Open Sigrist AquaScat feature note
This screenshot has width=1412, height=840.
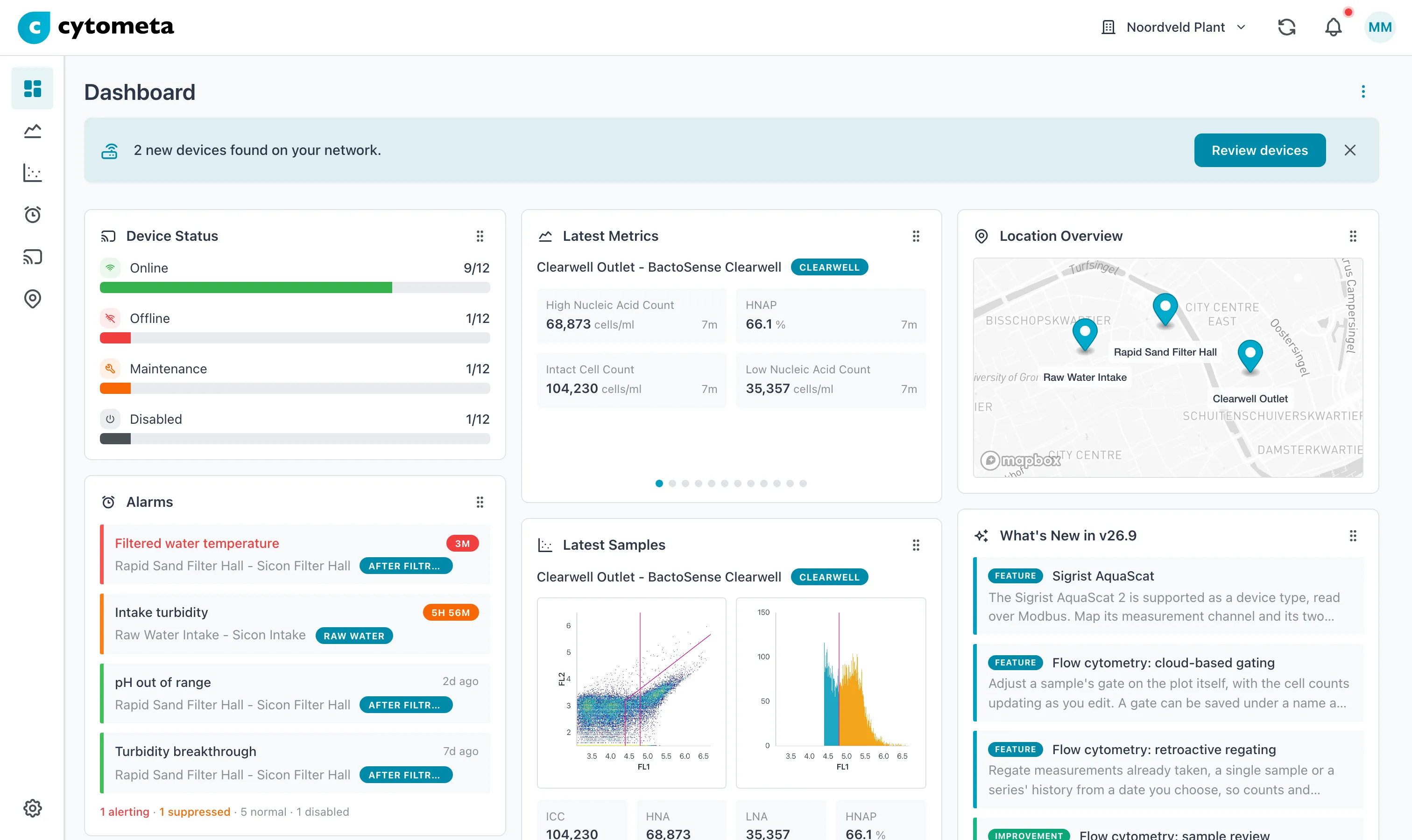[1168, 595]
